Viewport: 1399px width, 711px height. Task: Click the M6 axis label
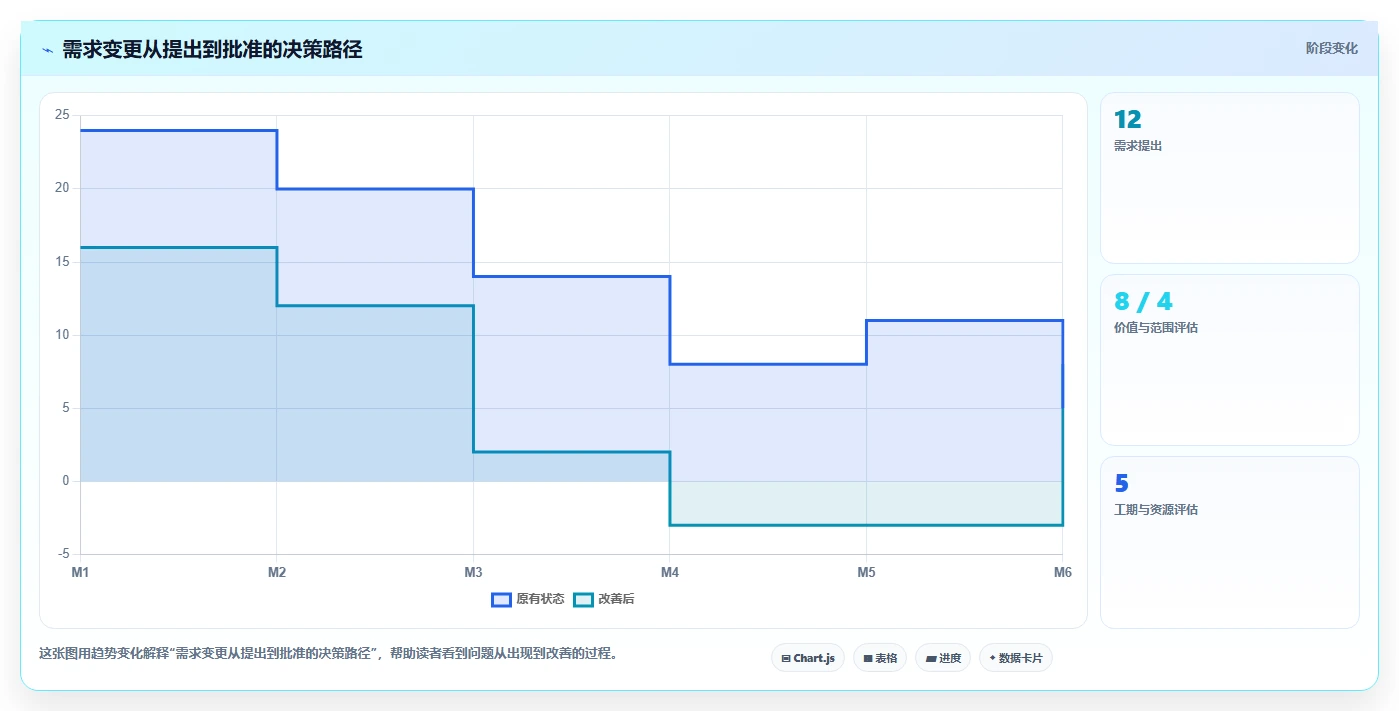tap(1062, 572)
